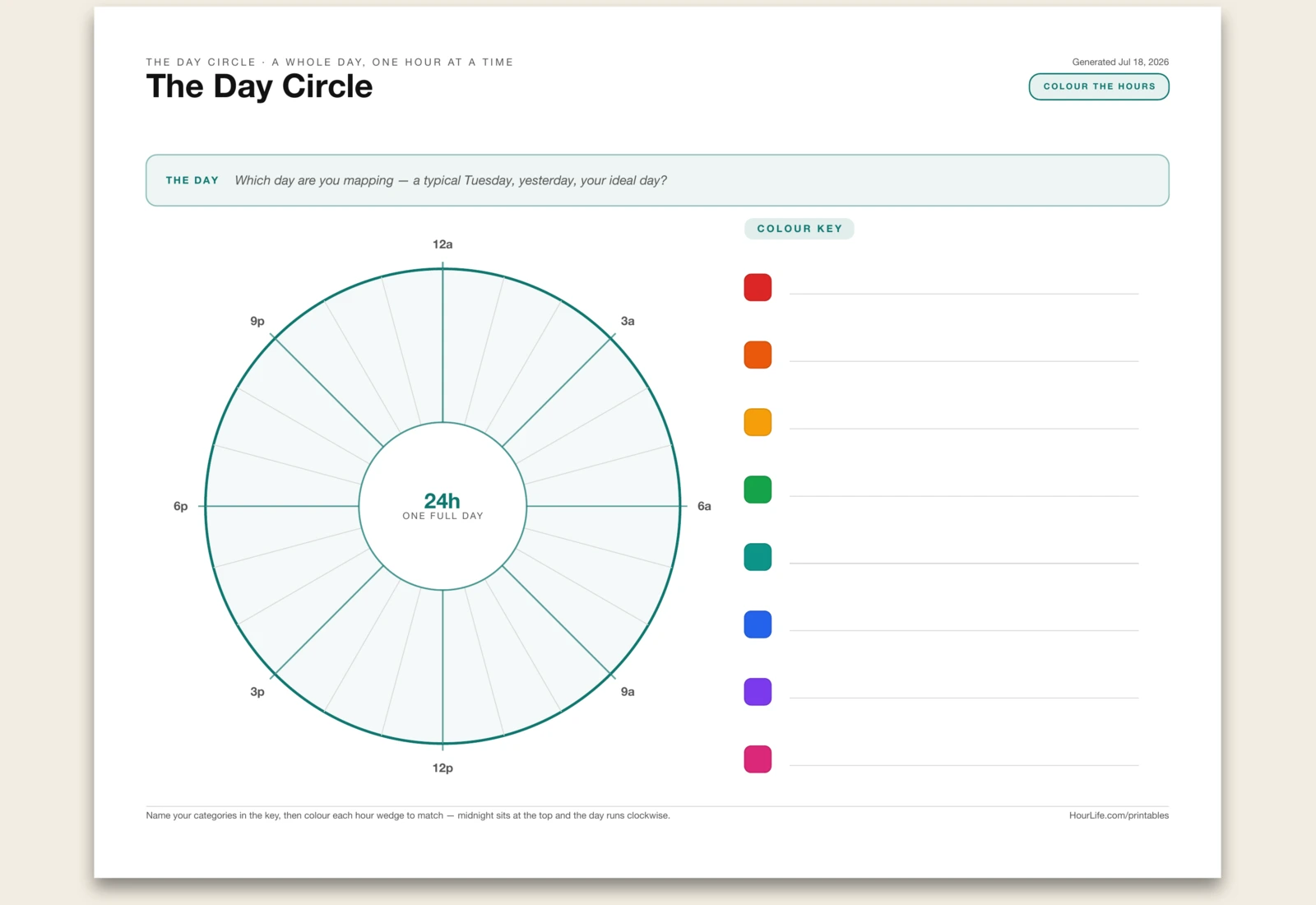Click the line beside the blue swatch

tap(964, 630)
